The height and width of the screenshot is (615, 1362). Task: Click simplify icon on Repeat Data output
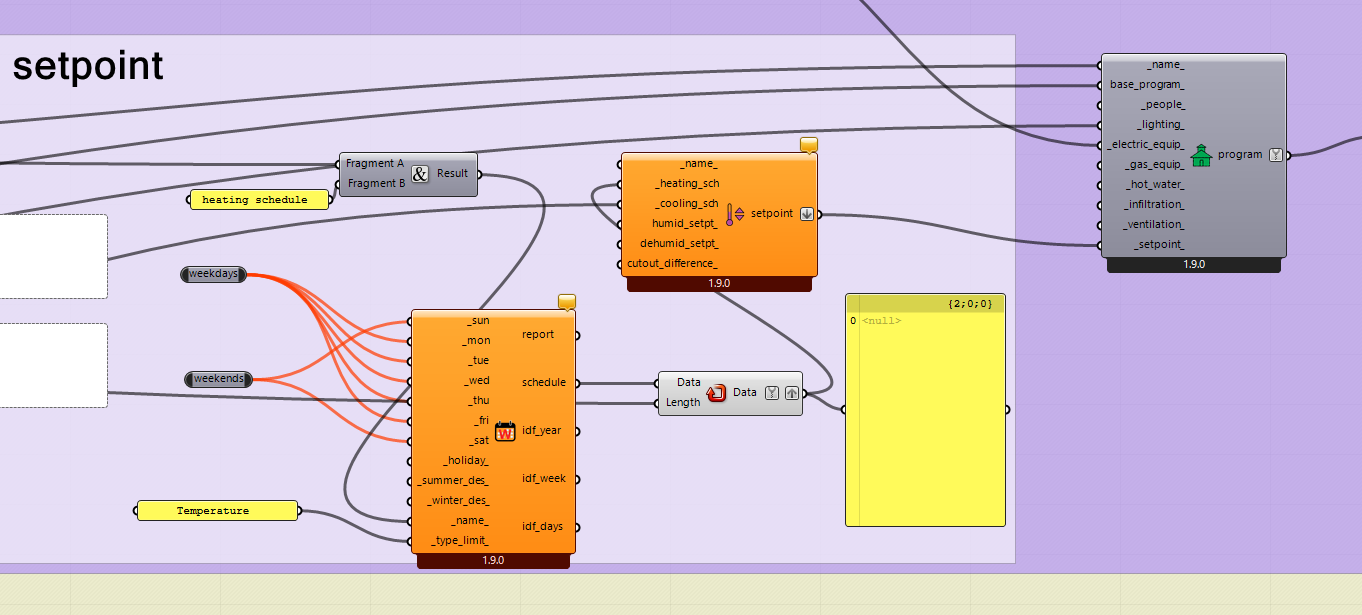point(772,393)
